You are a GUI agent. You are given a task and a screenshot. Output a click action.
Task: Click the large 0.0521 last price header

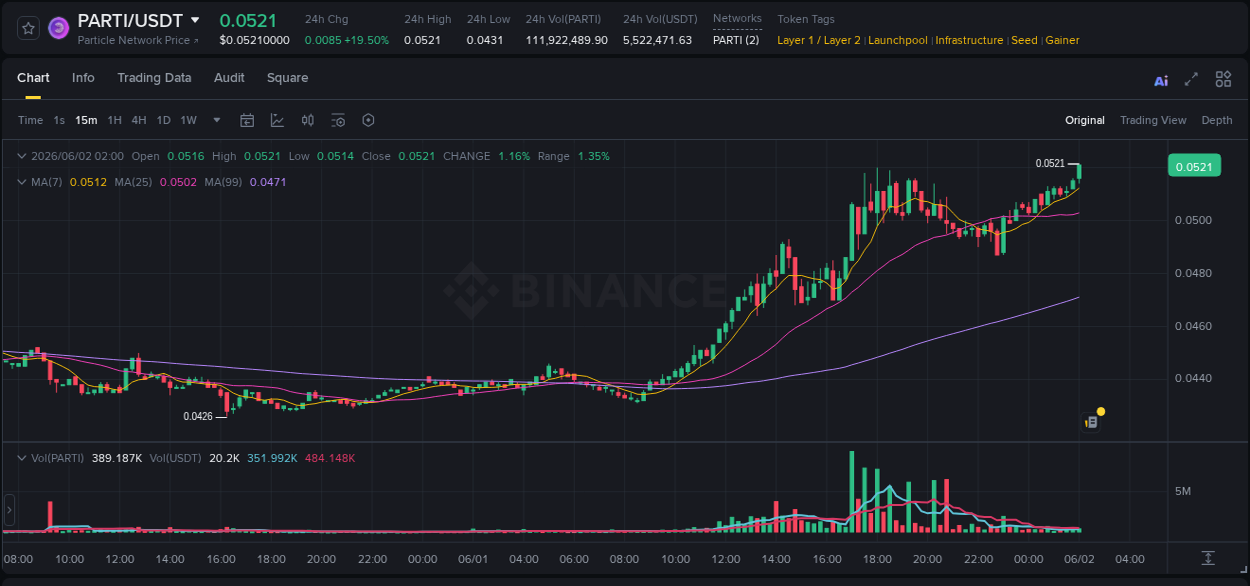pos(248,20)
